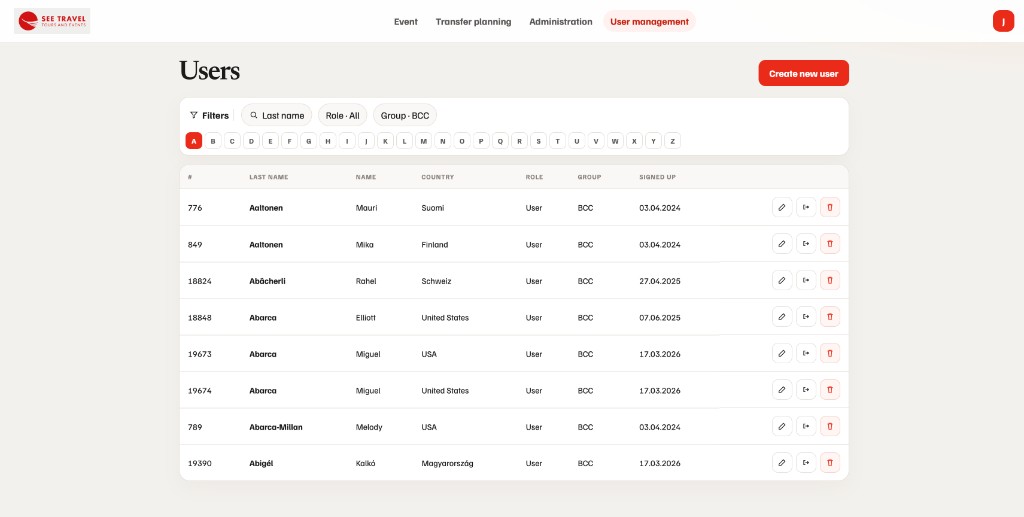Filter users by letter K
Screen dimensions: 1024x517
pyautogui.click(x=385, y=140)
